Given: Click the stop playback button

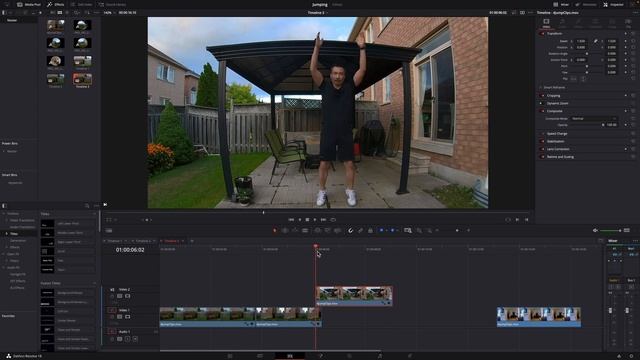Looking at the screenshot, I should click(307, 220).
